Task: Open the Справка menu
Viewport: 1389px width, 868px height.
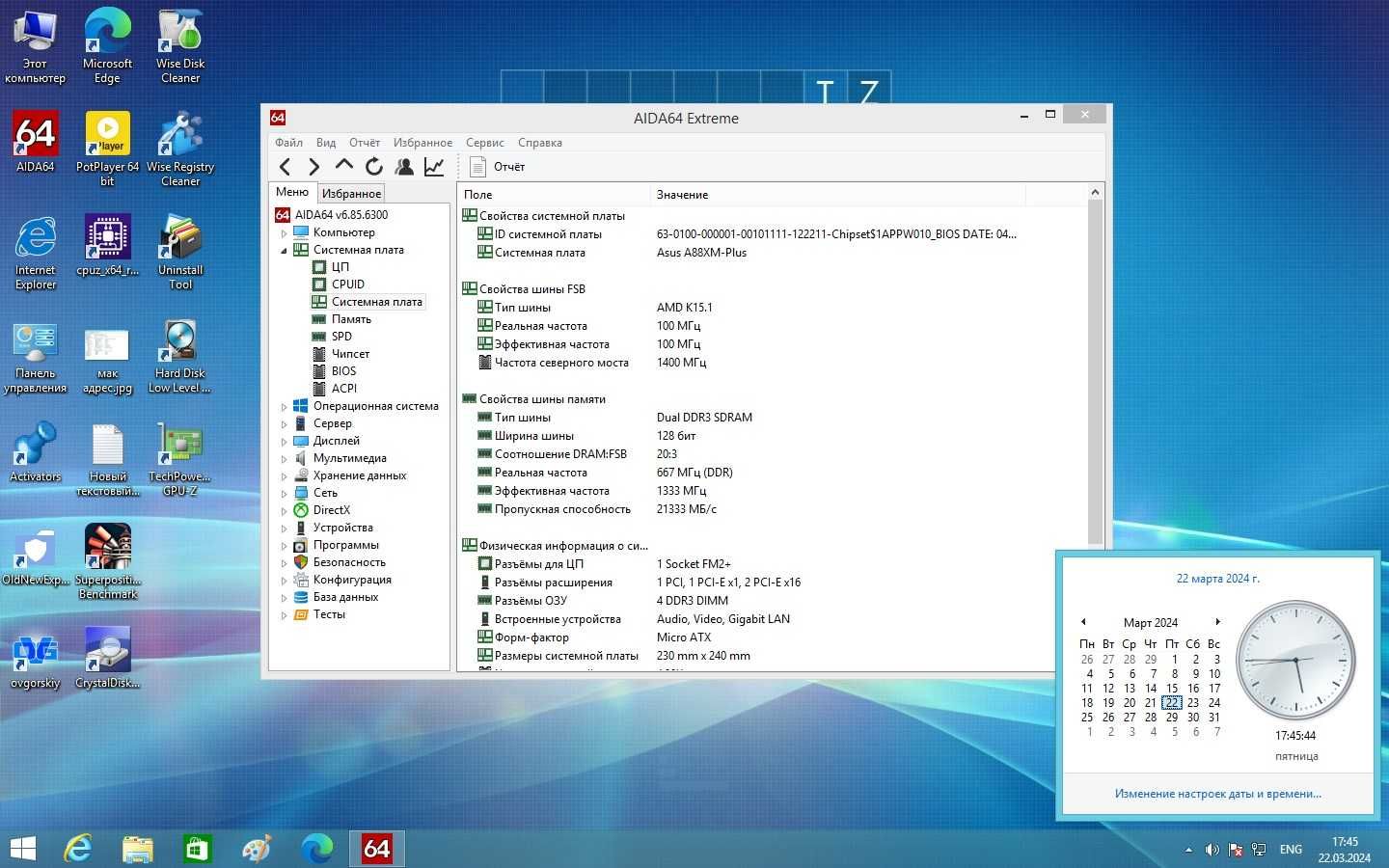Action: click(x=539, y=143)
